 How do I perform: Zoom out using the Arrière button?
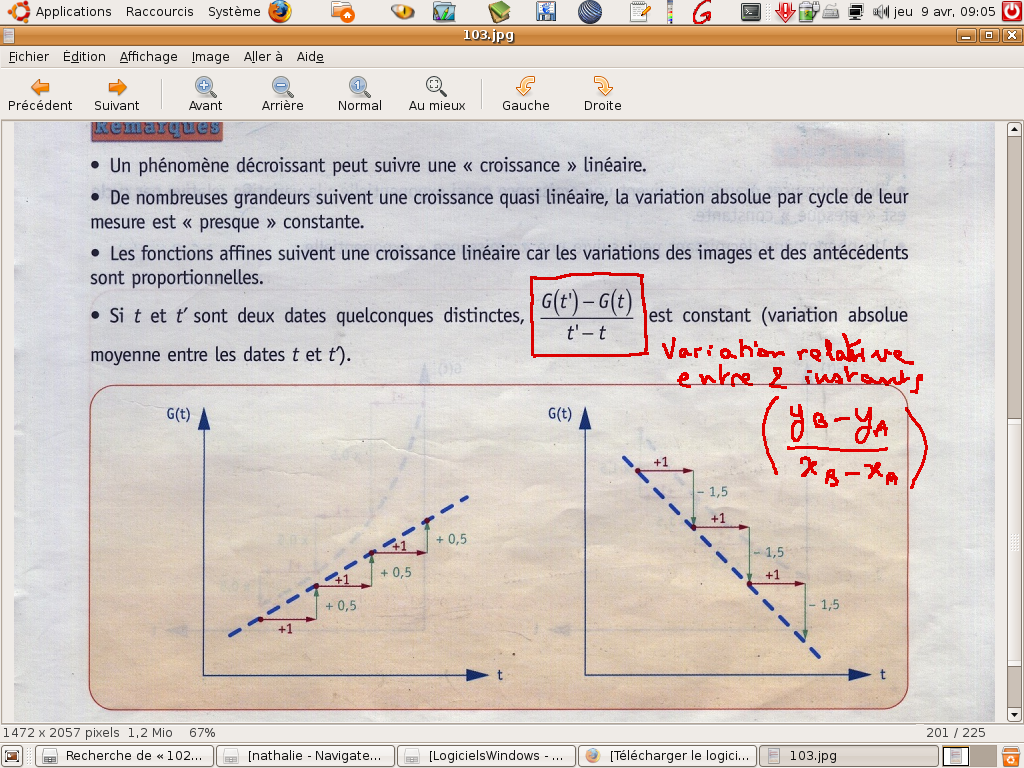(282, 95)
